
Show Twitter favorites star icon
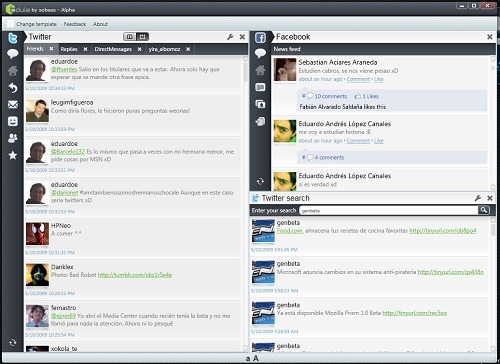pos(13,155)
